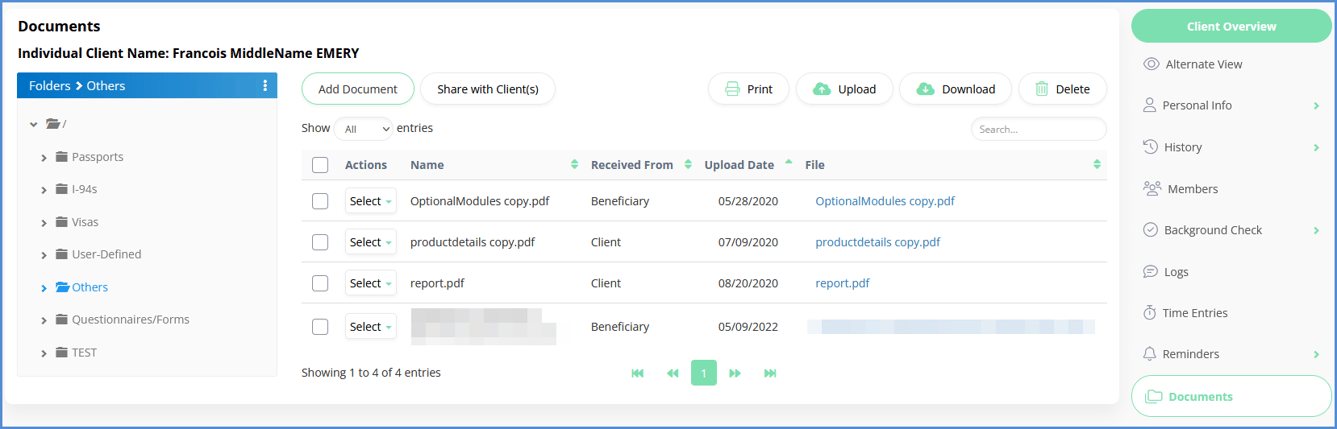Click the Upload cloud button
Viewport: 1337px width, 429px height.
(844, 89)
